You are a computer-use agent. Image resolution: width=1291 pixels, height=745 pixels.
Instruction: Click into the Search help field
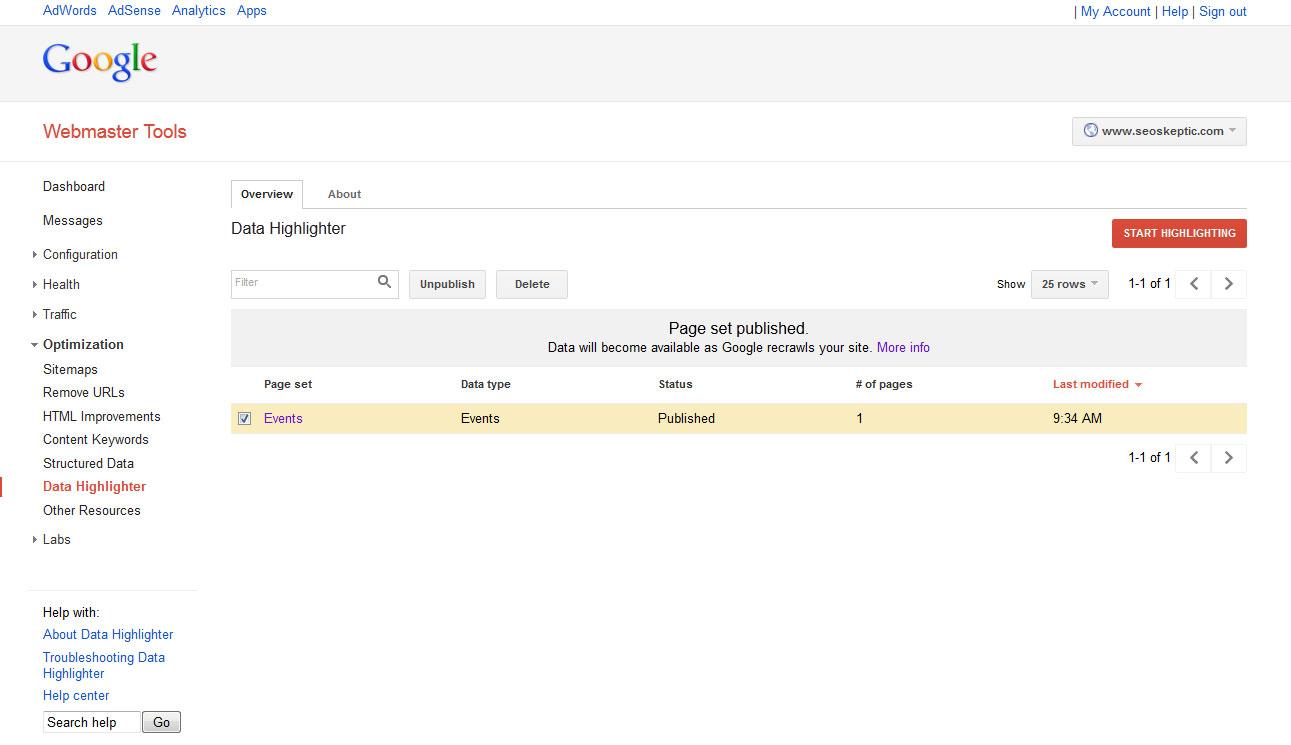(x=91, y=722)
